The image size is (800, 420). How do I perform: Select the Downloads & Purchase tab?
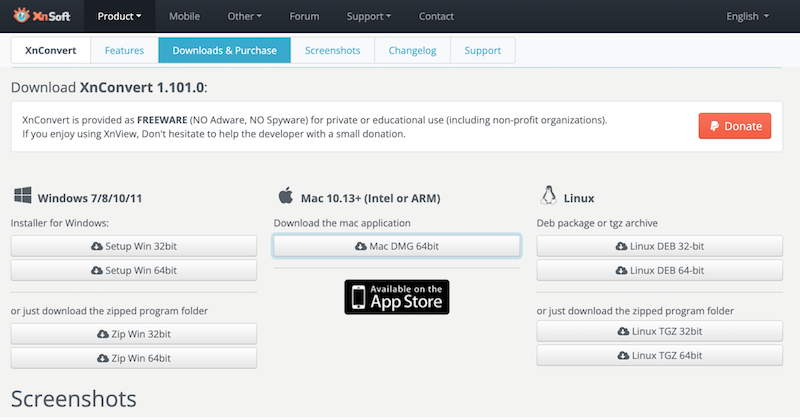tap(224, 51)
